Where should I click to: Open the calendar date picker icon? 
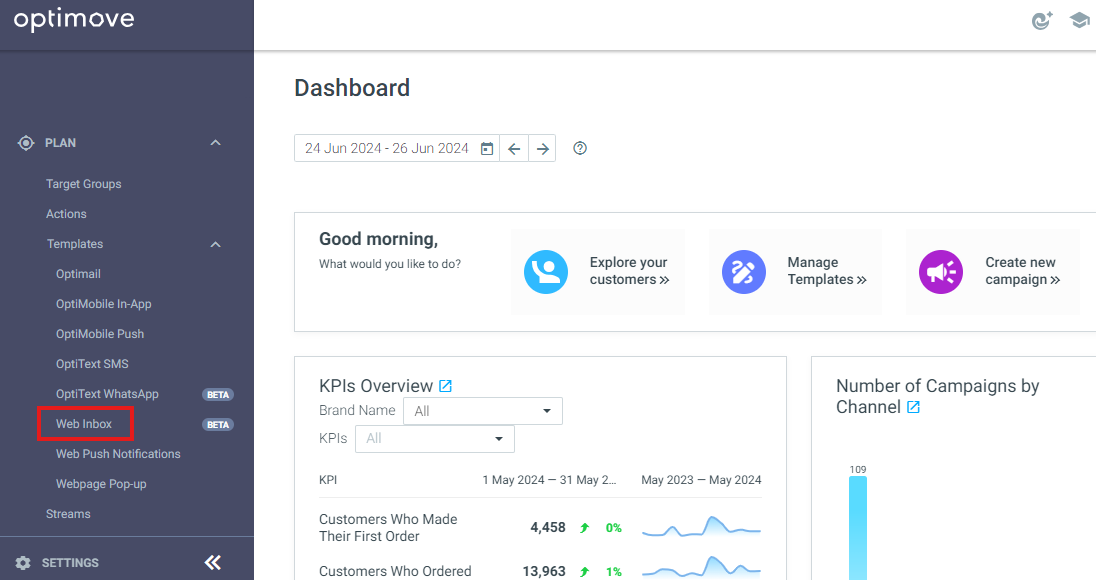[x=487, y=148]
